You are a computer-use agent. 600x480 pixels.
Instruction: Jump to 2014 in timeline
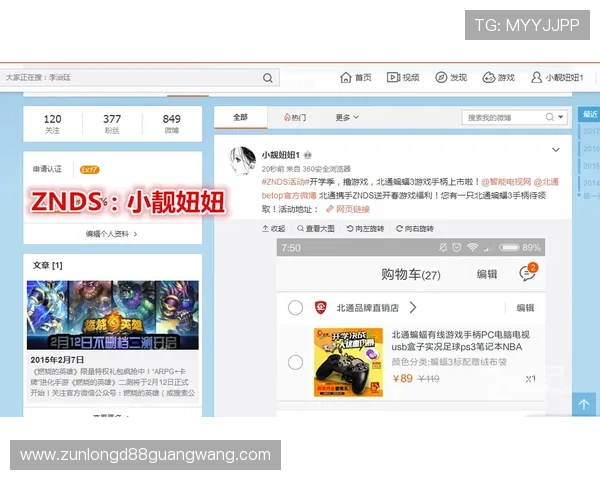(x=592, y=183)
